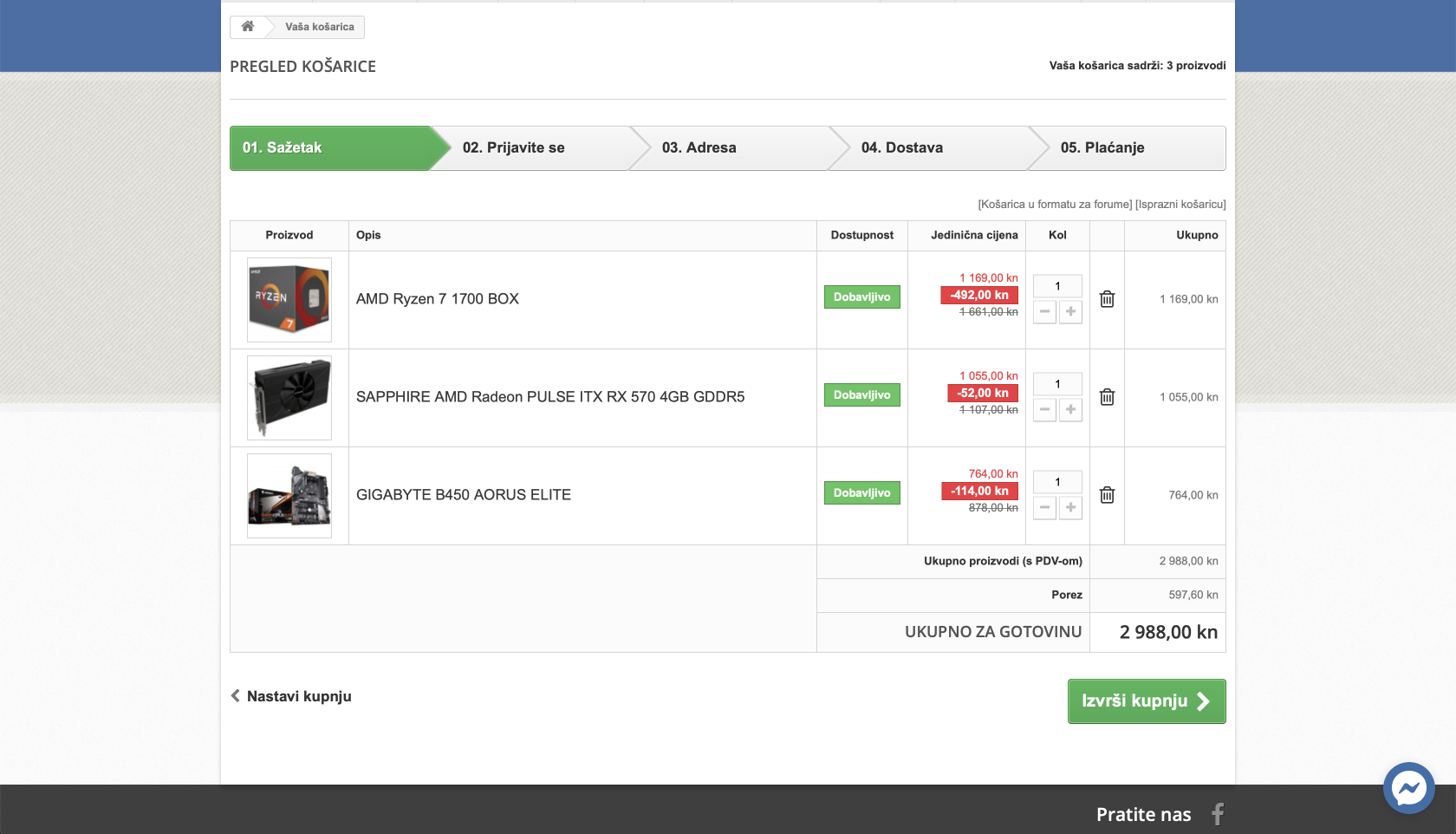The width and height of the screenshot is (1456, 834).
Task: Delete GIGABYTE B450 AORUS ELITE item
Action: [1107, 495]
